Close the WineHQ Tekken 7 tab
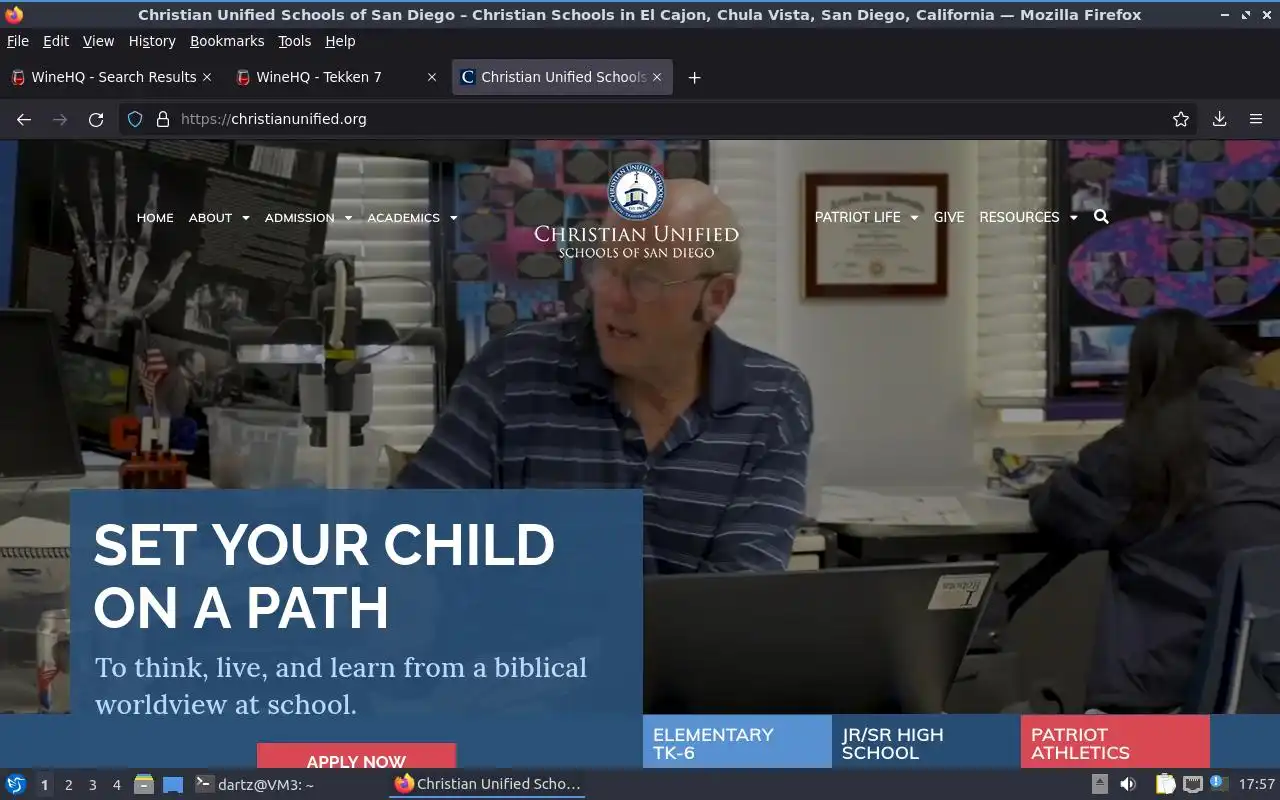This screenshot has height=800, width=1280. (432, 77)
